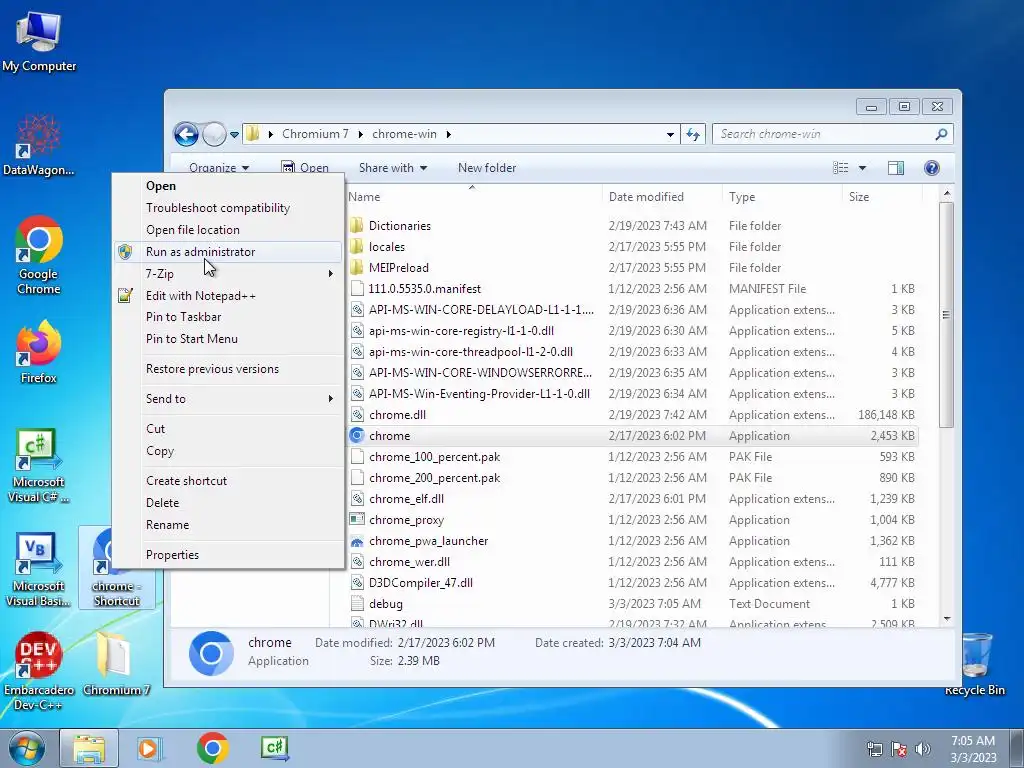
Task: Click the file list vertical scrollbar thumb
Action: pyautogui.click(x=946, y=315)
